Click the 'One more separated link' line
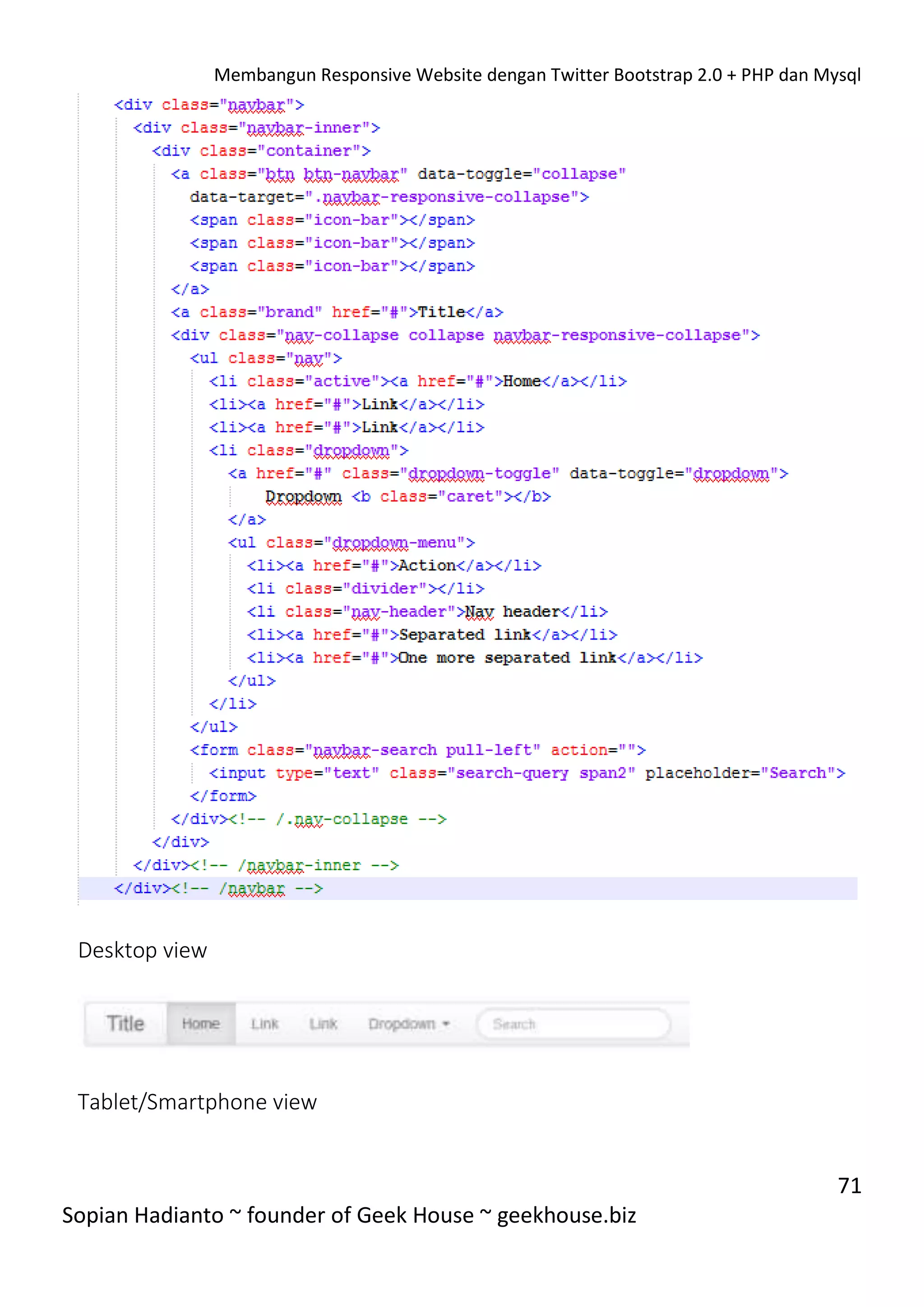The image size is (924, 1307). [475, 658]
